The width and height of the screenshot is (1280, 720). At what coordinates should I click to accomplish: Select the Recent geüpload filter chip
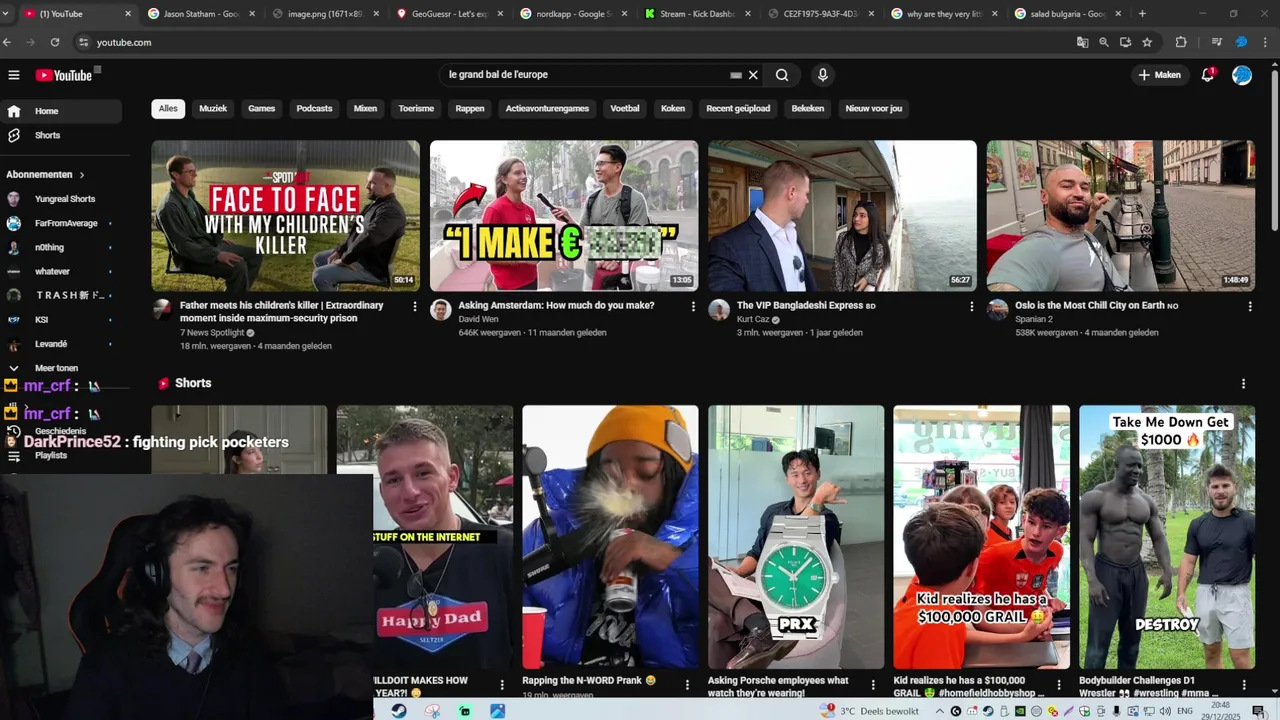pyautogui.click(x=738, y=108)
